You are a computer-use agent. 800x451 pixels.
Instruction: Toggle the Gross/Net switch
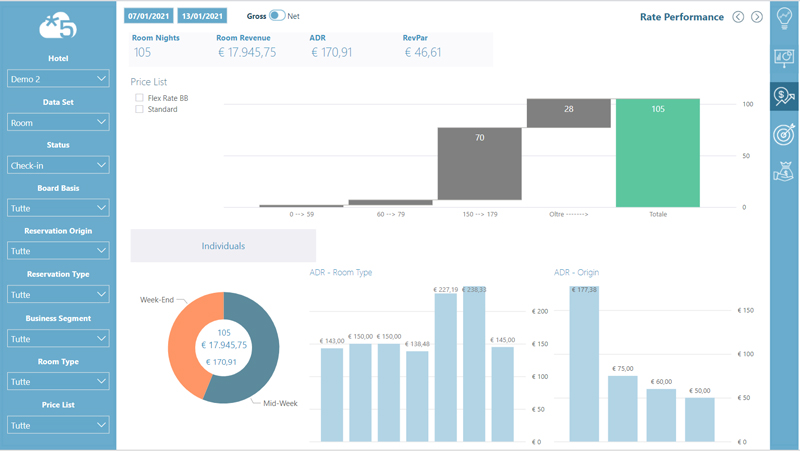(x=277, y=15)
